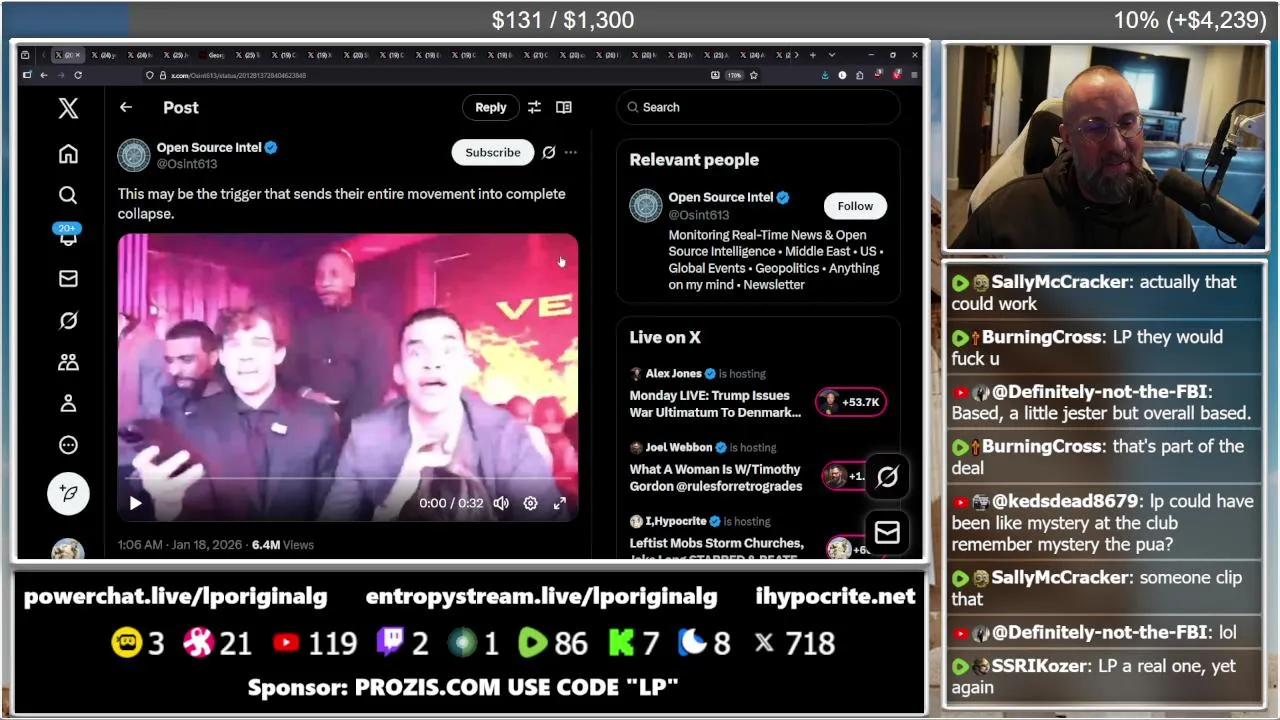Click the @Osint613 handle under post author

click(x=187, y=164)
